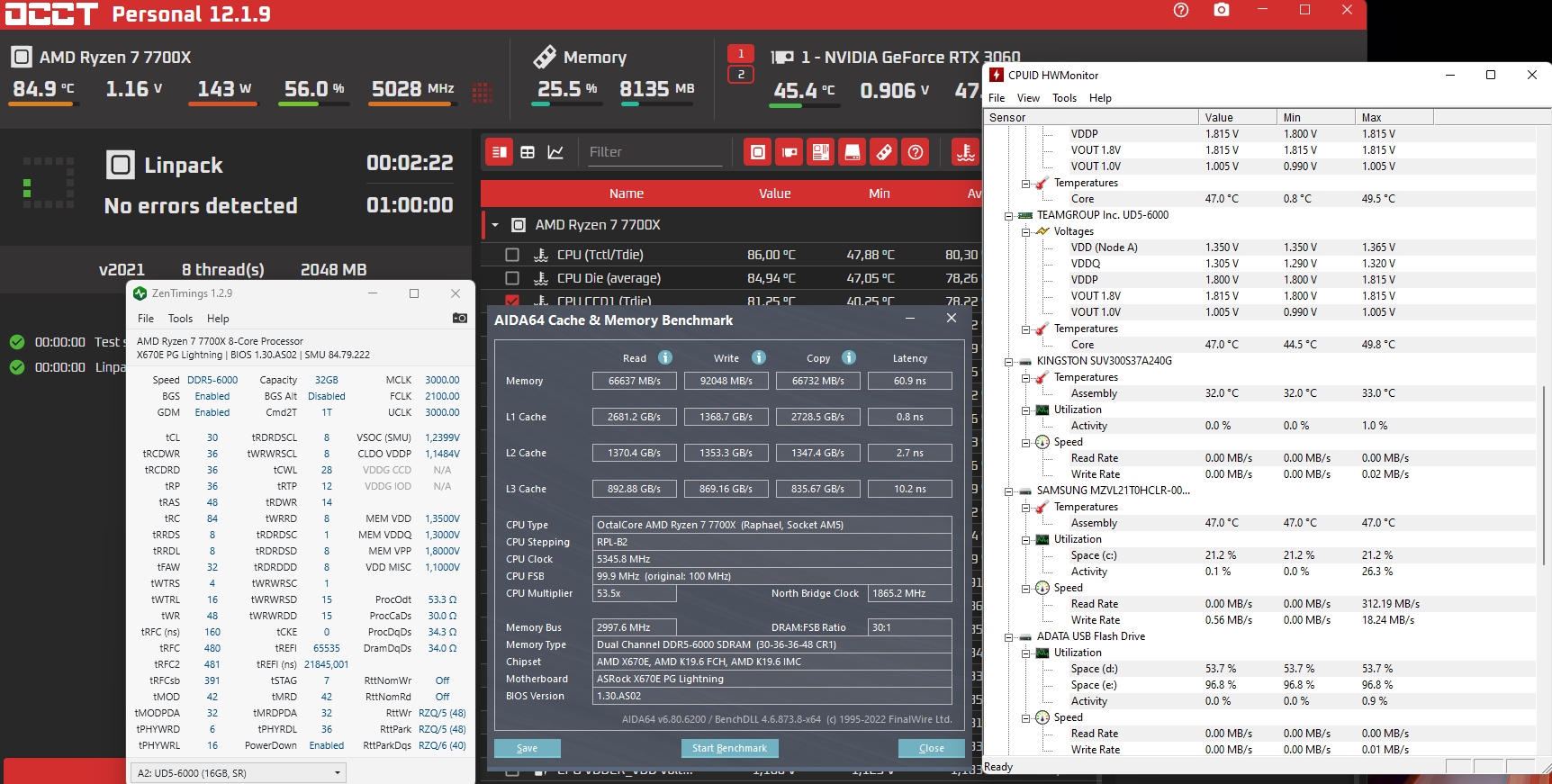Open the OCCT help icon in title bar
The width and height of the screenshot is (1552, 784).
point(1181,10)
